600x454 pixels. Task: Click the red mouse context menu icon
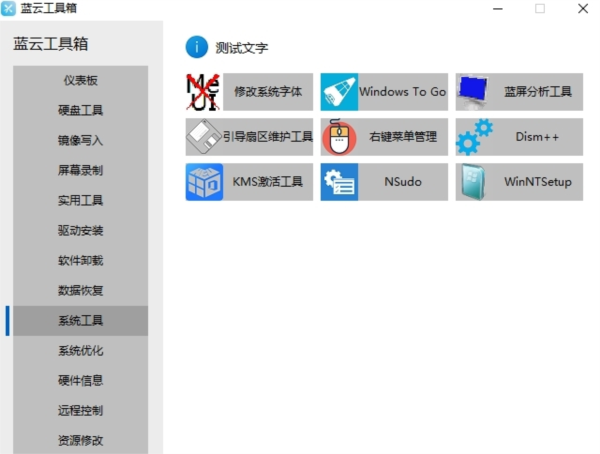[x=339, y=137]
